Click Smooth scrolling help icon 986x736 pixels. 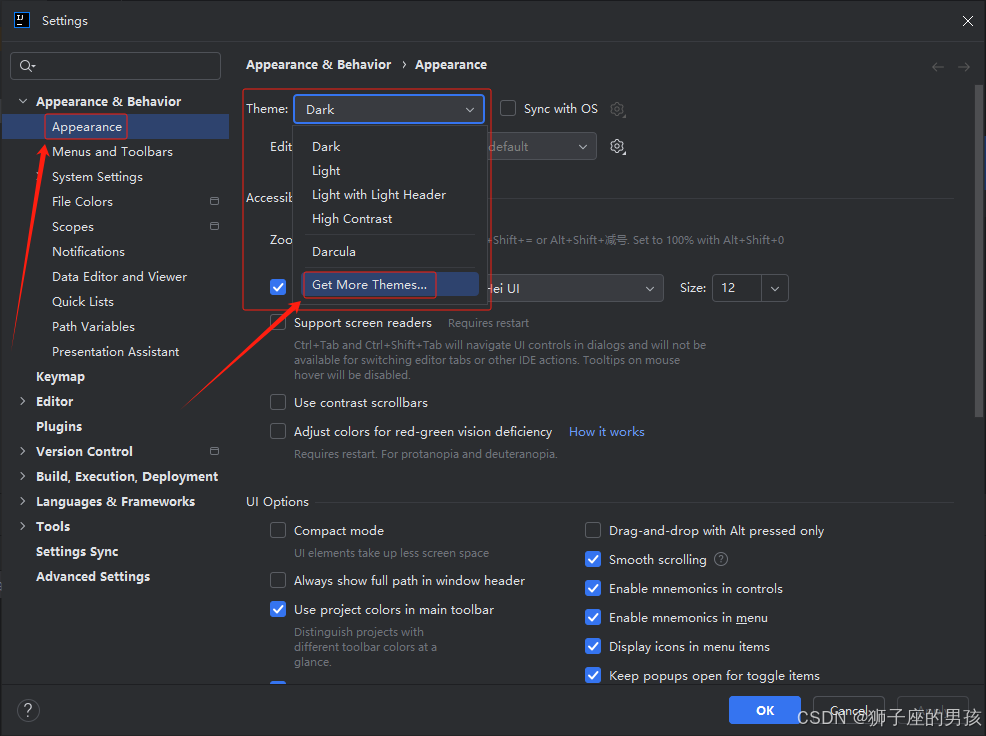721,559
